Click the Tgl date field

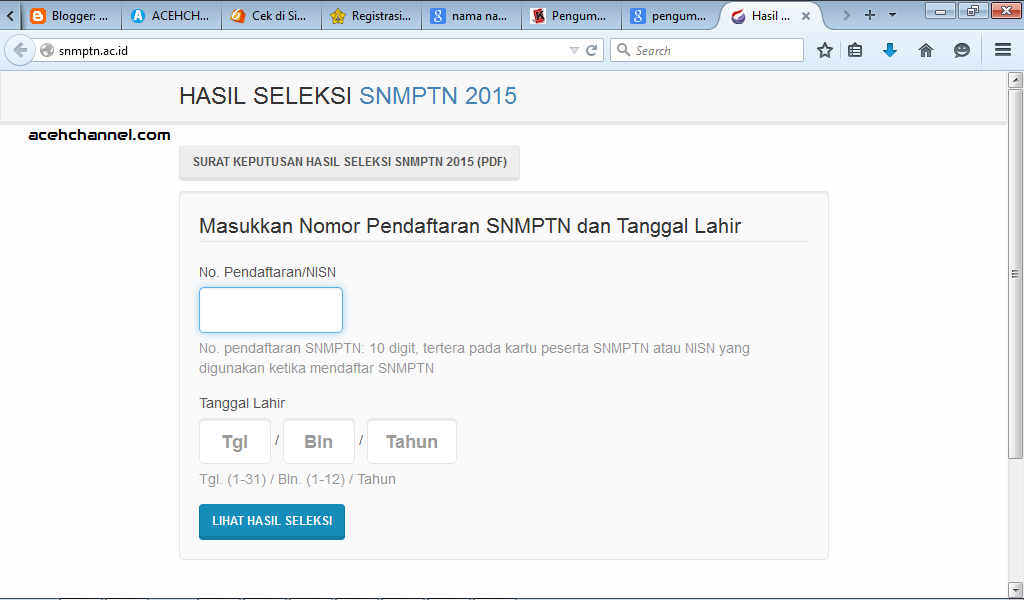[x=235, y=441]
